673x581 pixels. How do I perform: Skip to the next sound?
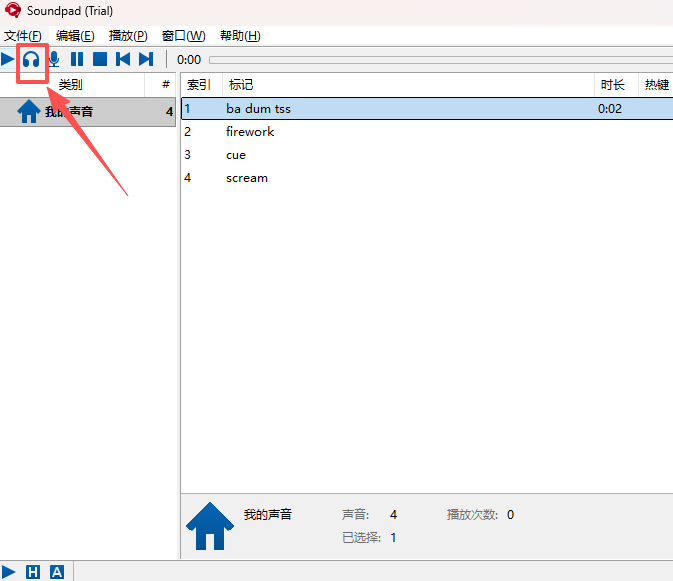[x=146, y=59]
